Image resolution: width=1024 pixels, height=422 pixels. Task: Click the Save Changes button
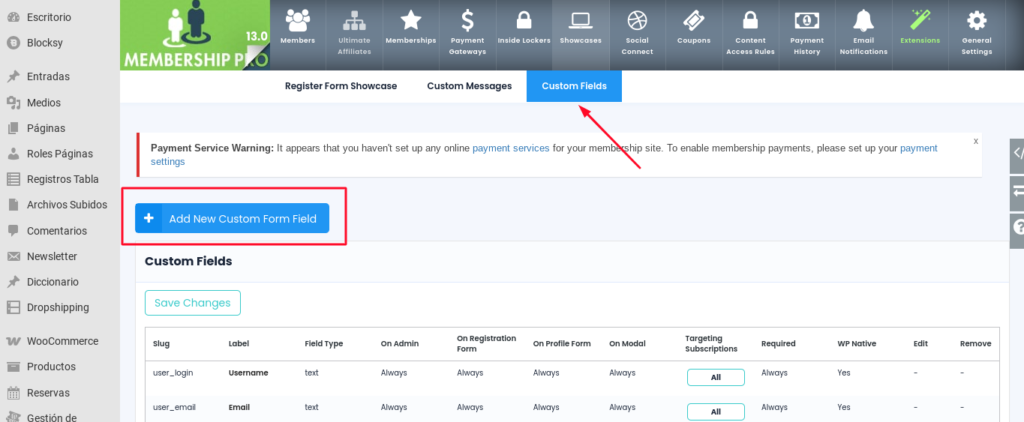click(x=193, y=302)
